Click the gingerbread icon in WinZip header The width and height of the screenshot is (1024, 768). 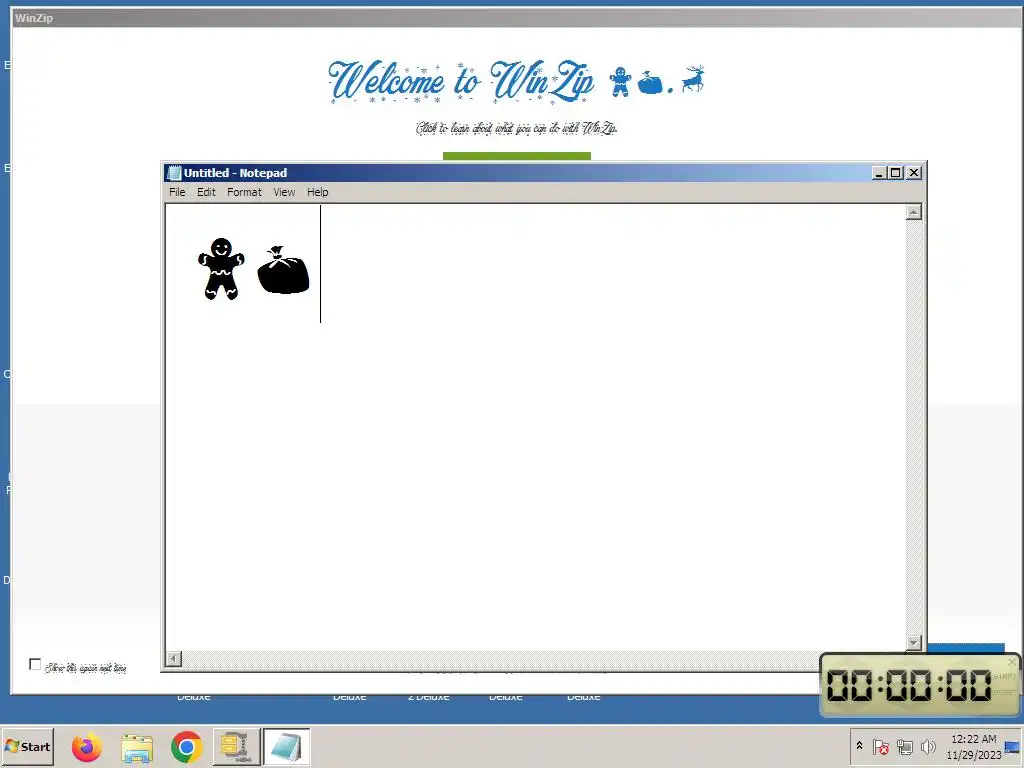[x=620, y=82]
